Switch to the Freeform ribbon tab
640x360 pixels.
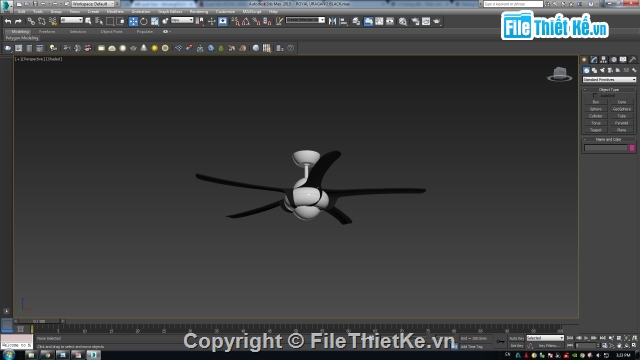47,31
